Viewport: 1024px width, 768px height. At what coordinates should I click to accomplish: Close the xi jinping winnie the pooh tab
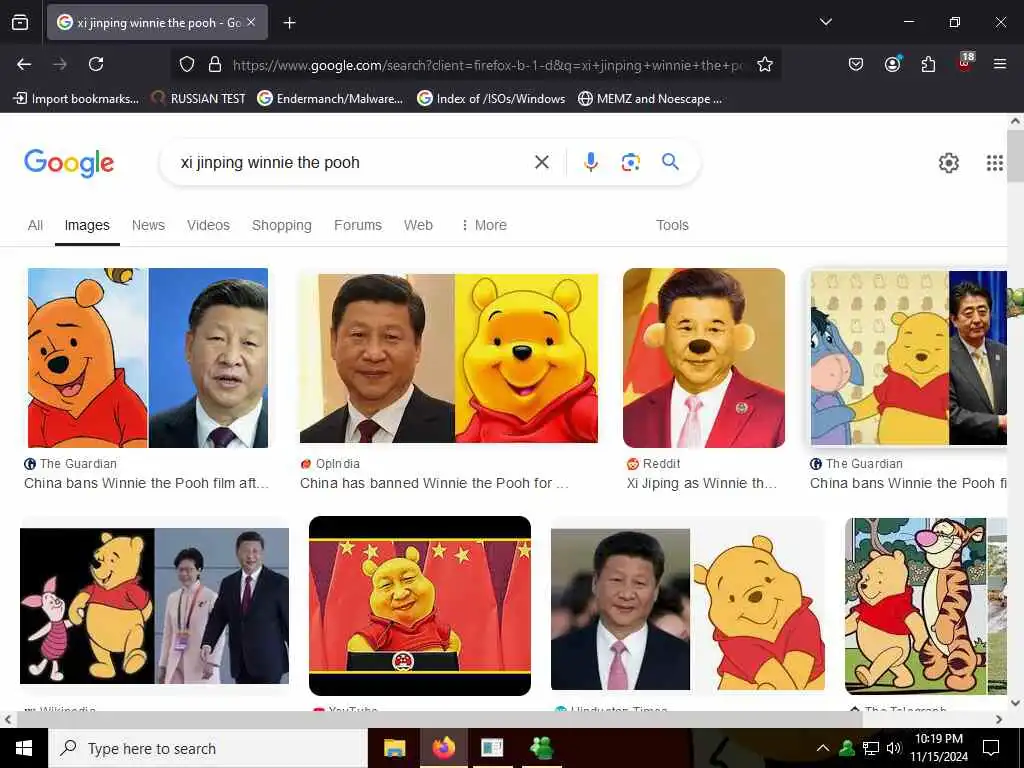pos(251,22)
